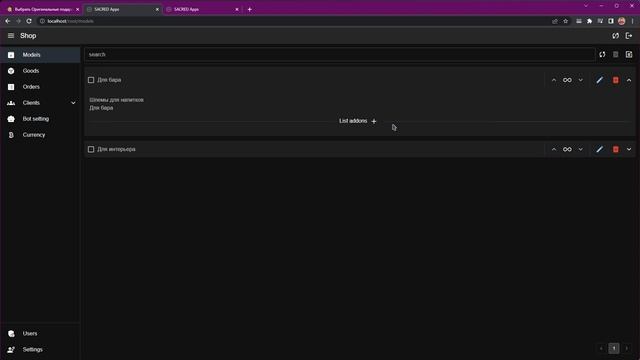Open the Users page in the sidebar

pos(40,333)
